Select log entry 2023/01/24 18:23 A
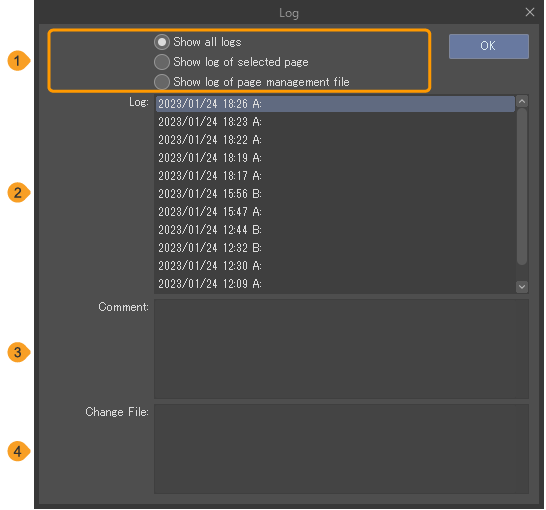The image size is (546, 510). click(x=335, y=122)
